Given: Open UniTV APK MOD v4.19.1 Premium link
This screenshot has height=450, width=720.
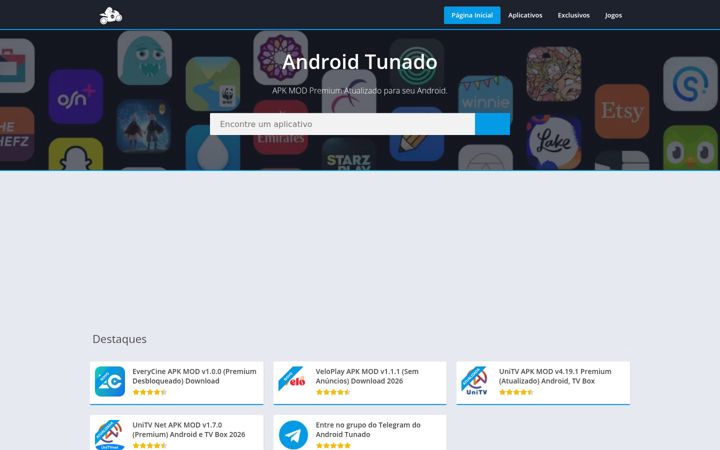Looking at the screenshot, I should (555, 376).
